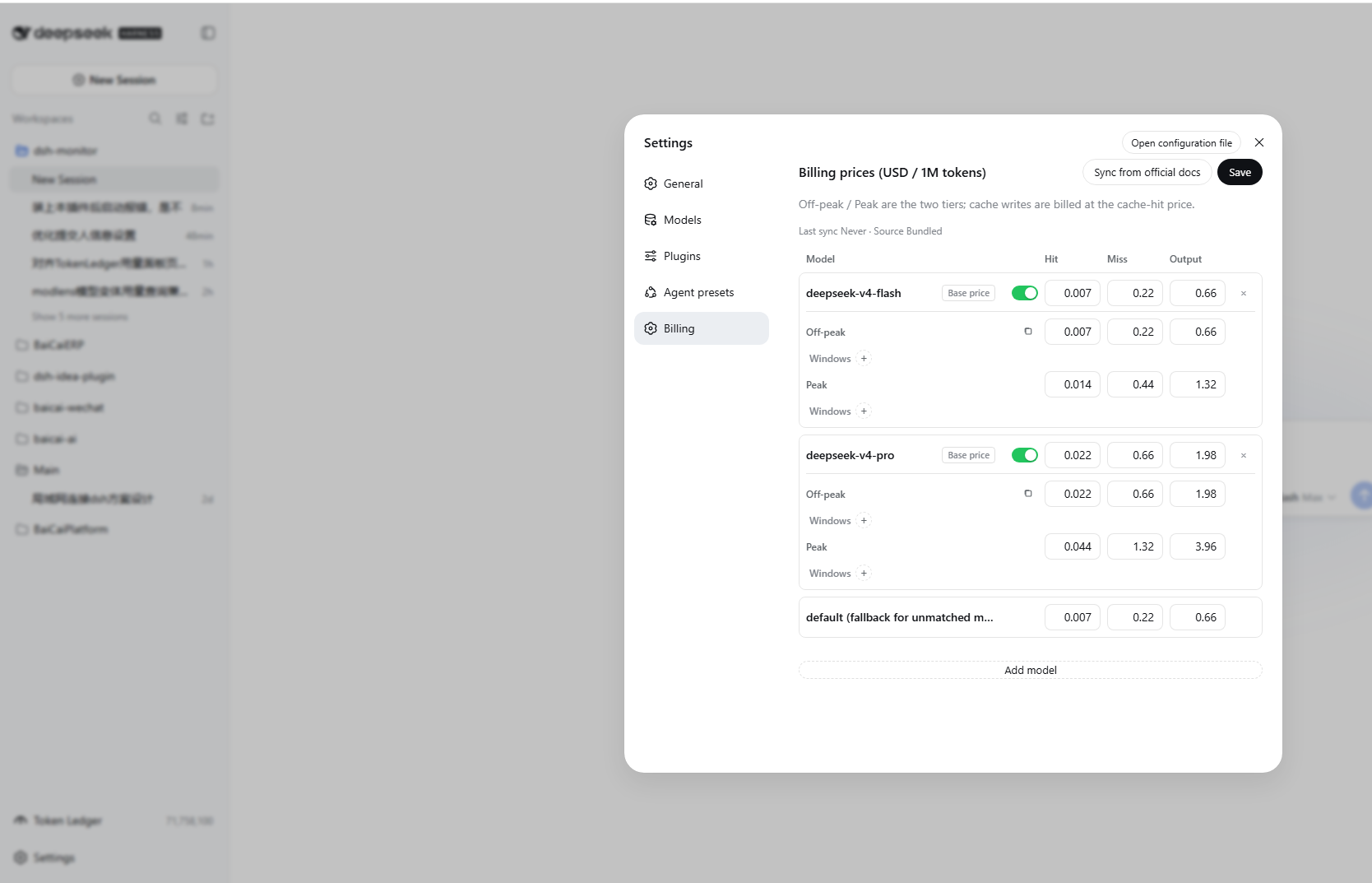This screenshot has height=883, width=1372.
Task: Edit deepseek-v4-pro Peak Miss price 1.32
Action: 1135,546
